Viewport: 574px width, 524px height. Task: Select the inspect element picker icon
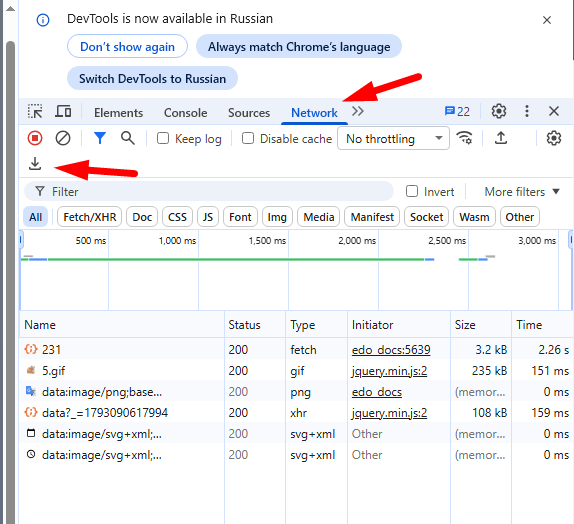pyautogui.click(x=35, y=111)
